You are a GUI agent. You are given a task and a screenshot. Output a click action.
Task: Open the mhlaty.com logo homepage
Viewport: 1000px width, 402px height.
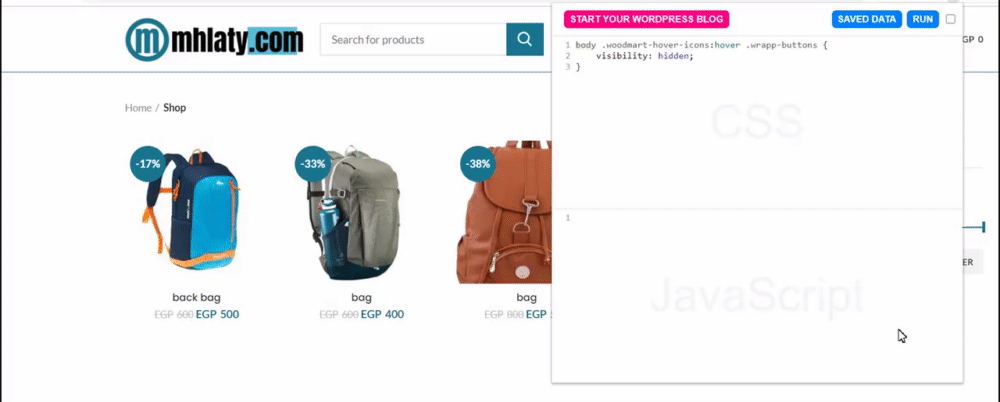point(214,40)
